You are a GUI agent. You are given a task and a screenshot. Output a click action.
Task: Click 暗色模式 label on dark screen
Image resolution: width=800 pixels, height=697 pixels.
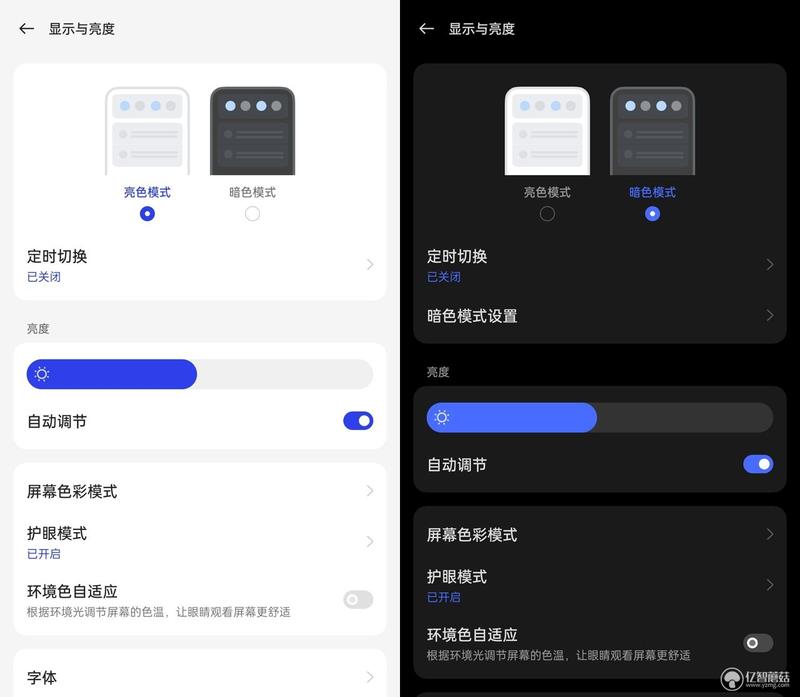653,192
